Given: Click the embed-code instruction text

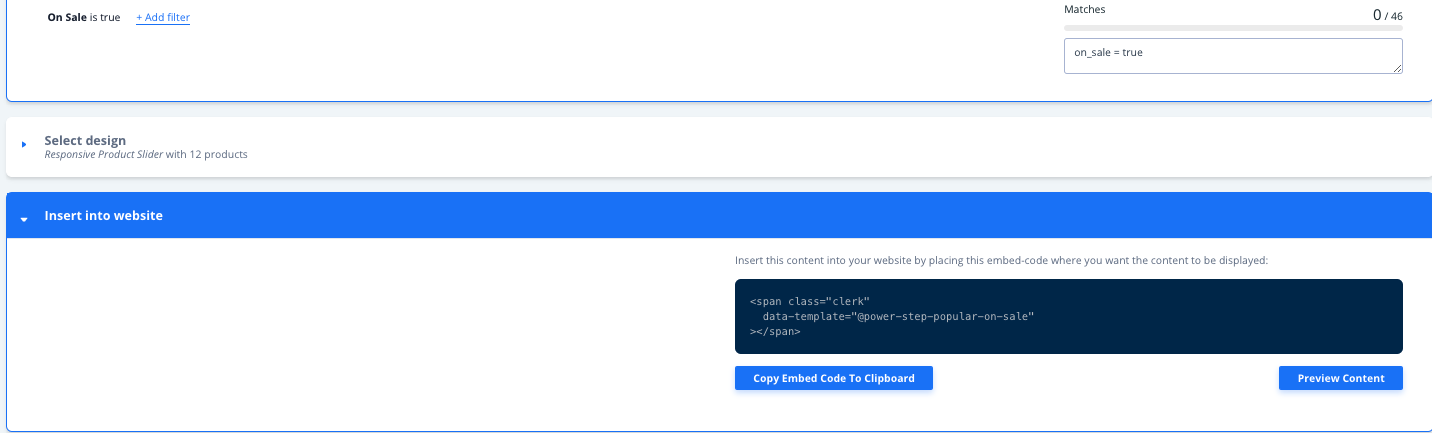Looking at the screenshot, I should tap(1000, 260).
